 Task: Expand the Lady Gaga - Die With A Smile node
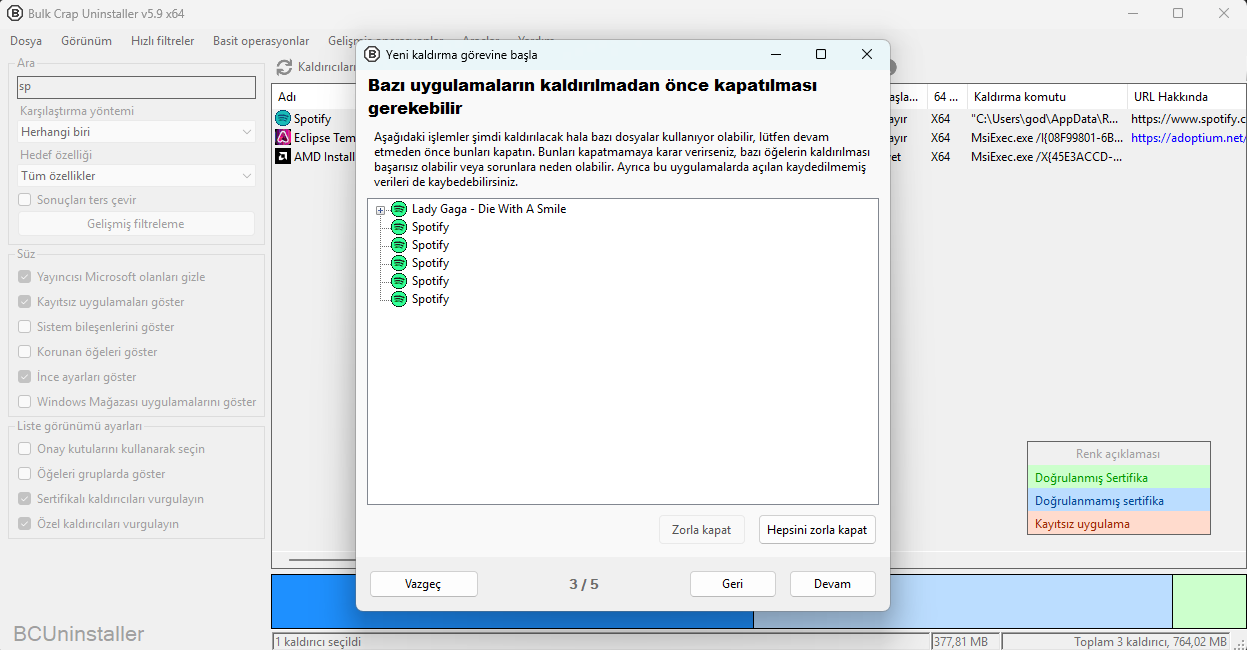(380, 210)
